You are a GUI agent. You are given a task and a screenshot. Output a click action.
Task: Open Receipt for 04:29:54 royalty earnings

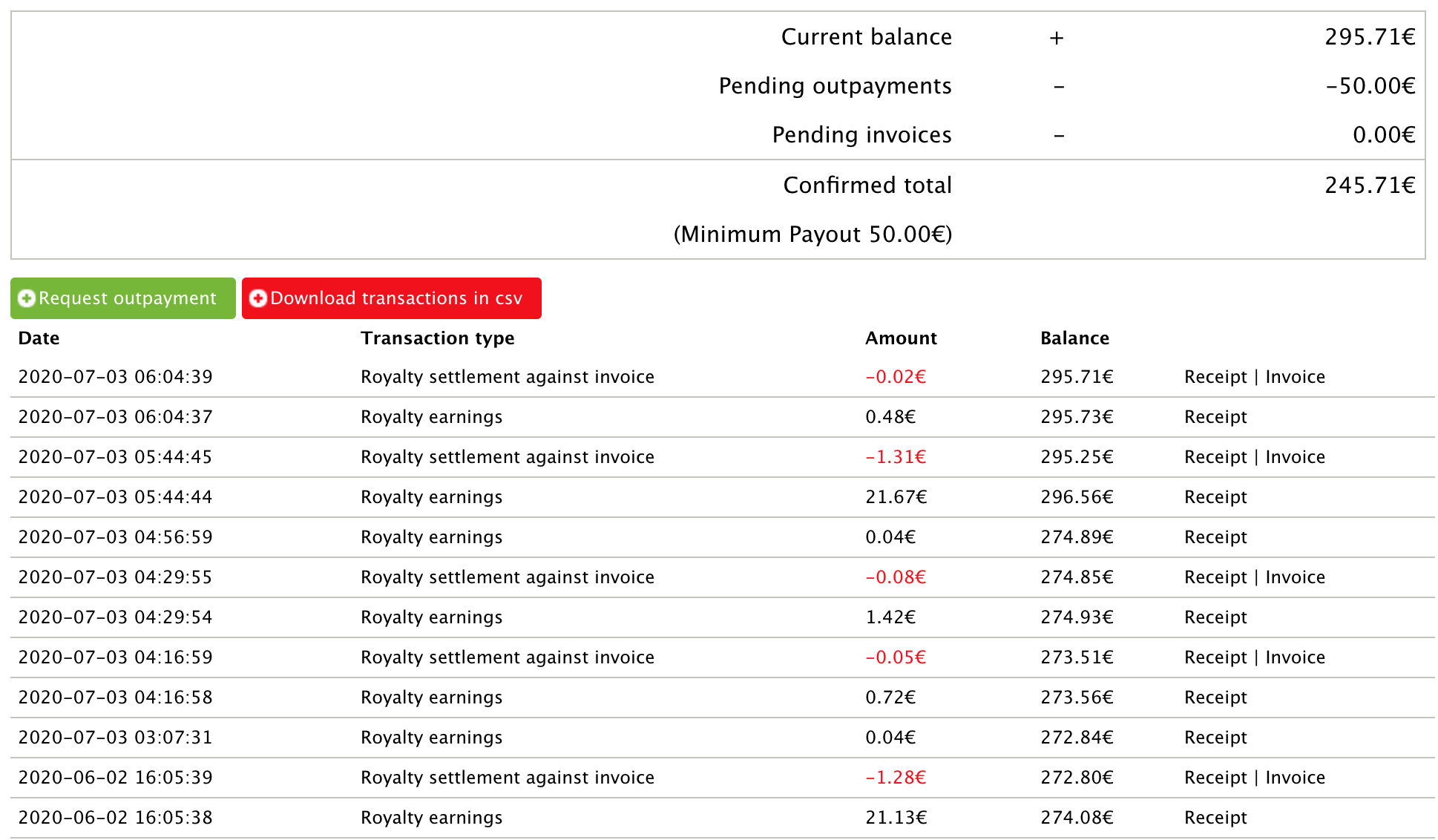point(1215,617)
